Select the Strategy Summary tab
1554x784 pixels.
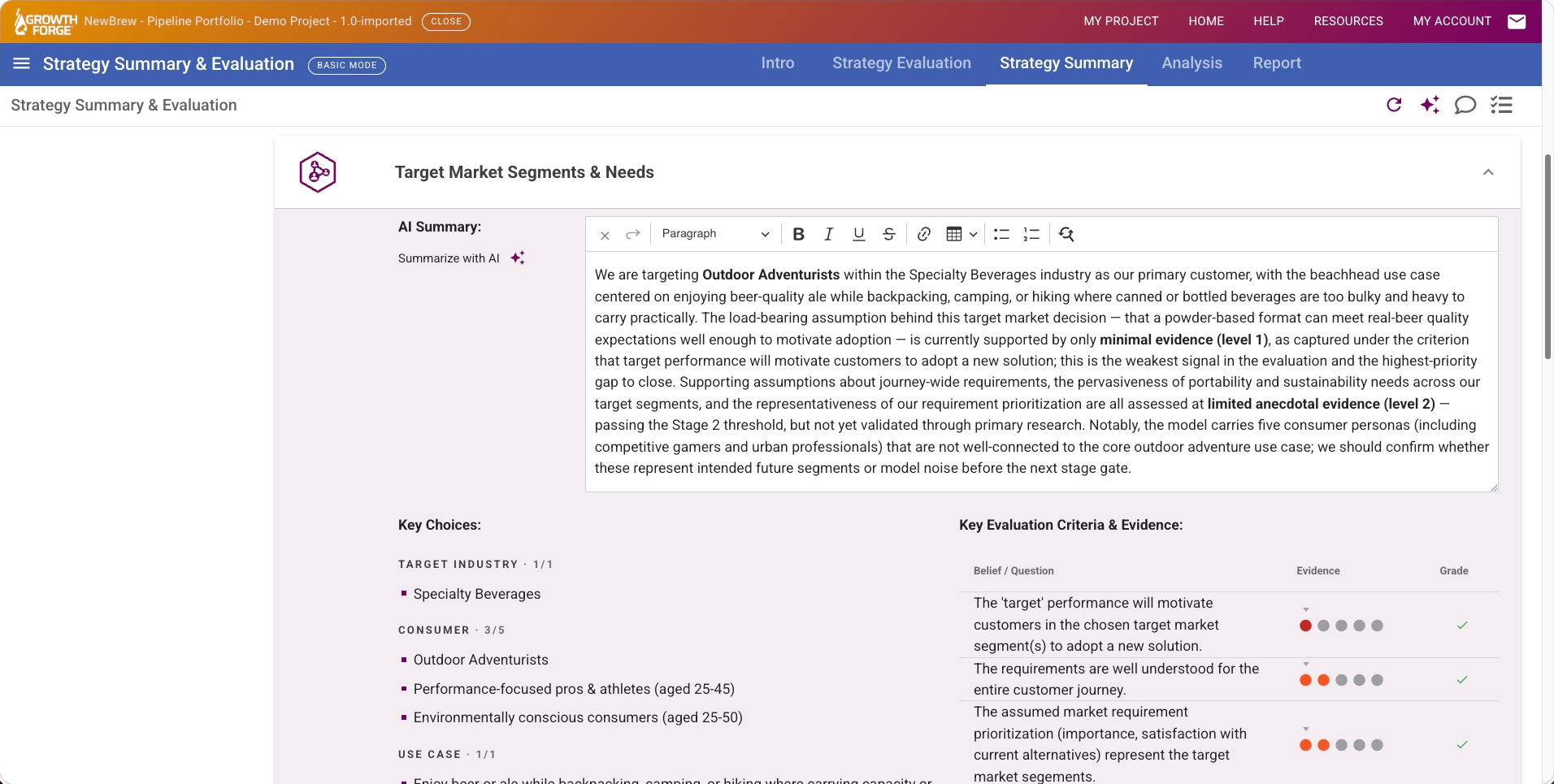click(1066, 63)
